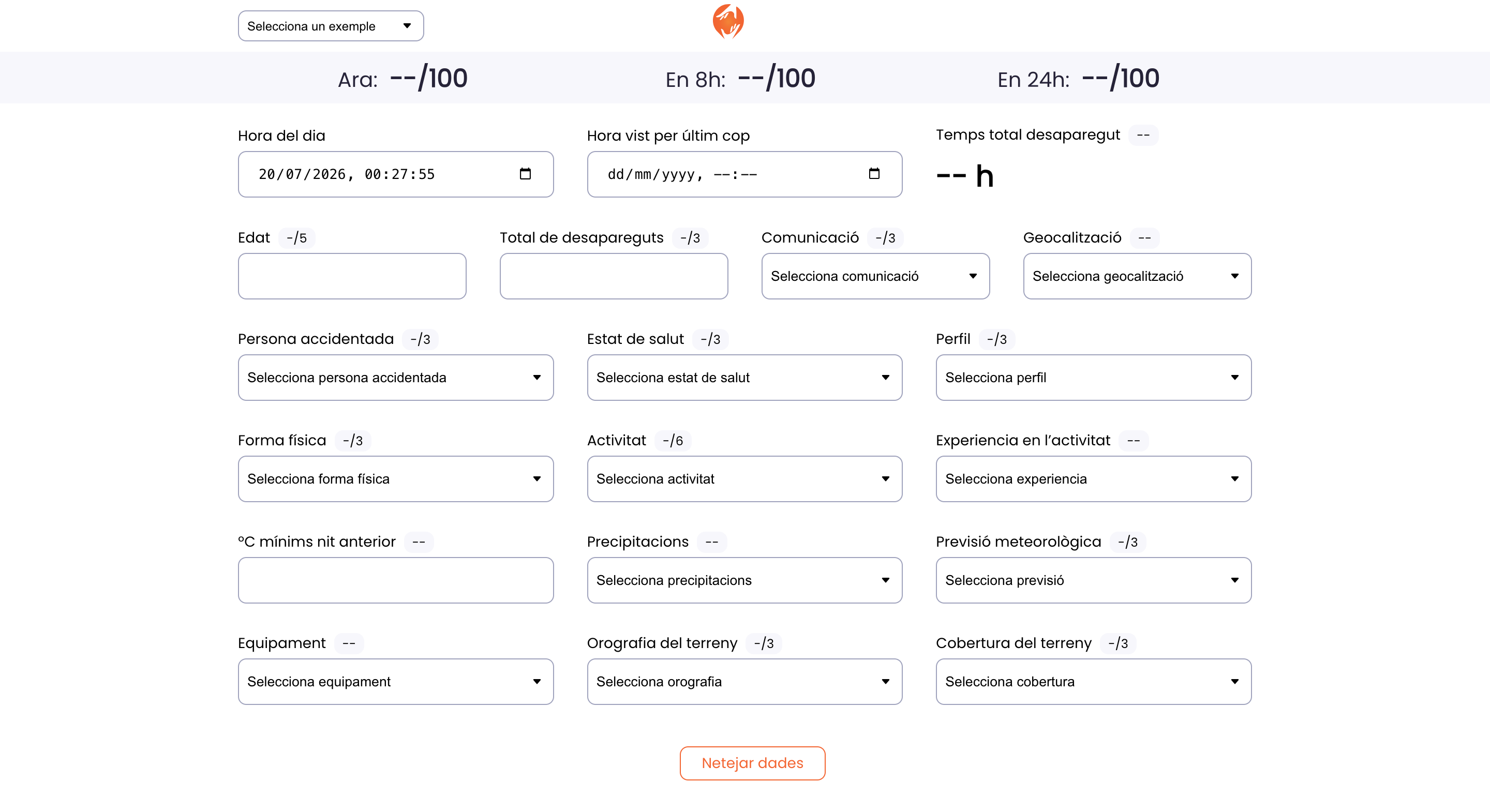1490x812 pixels.
Task: Open the Selecciona forma física dropdown
Action: tap(396, 479)
